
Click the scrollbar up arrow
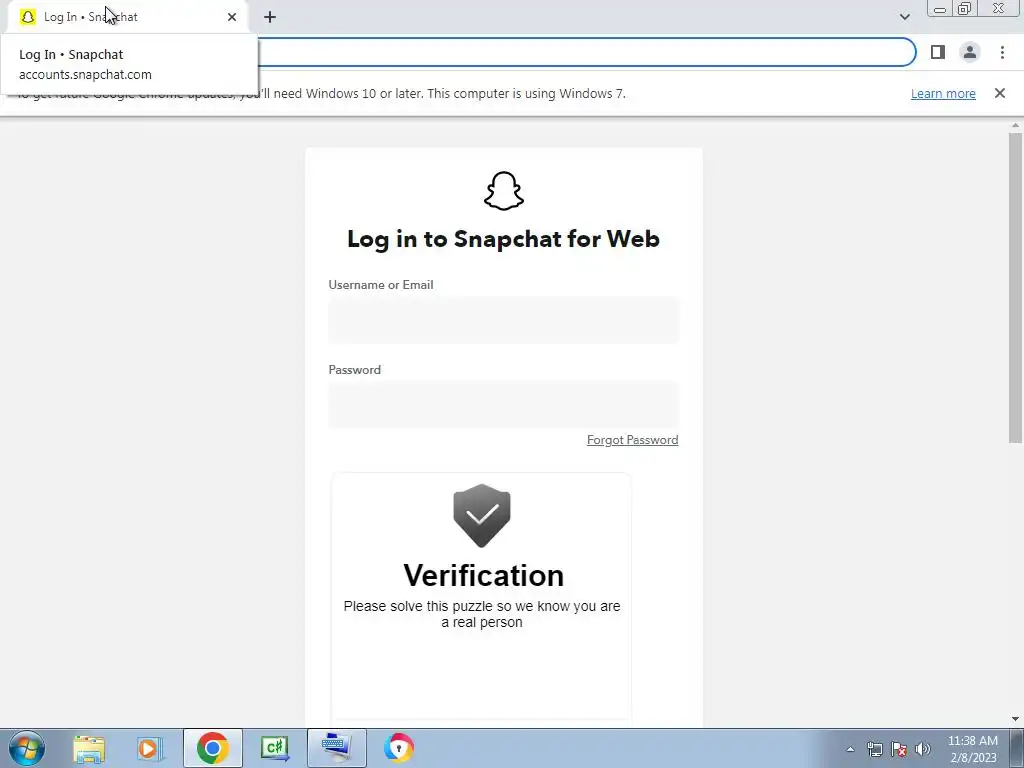coord(1015,125)
